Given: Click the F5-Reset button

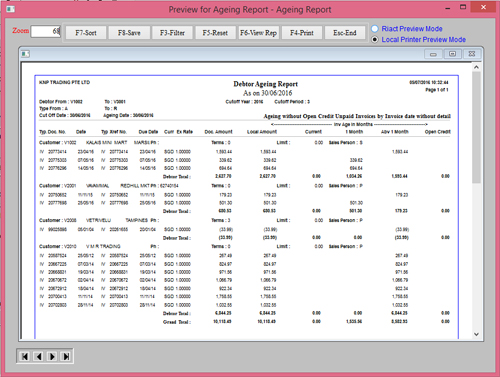Looking at the screenshot, I should pyautogui.click(x=215, y=33).
